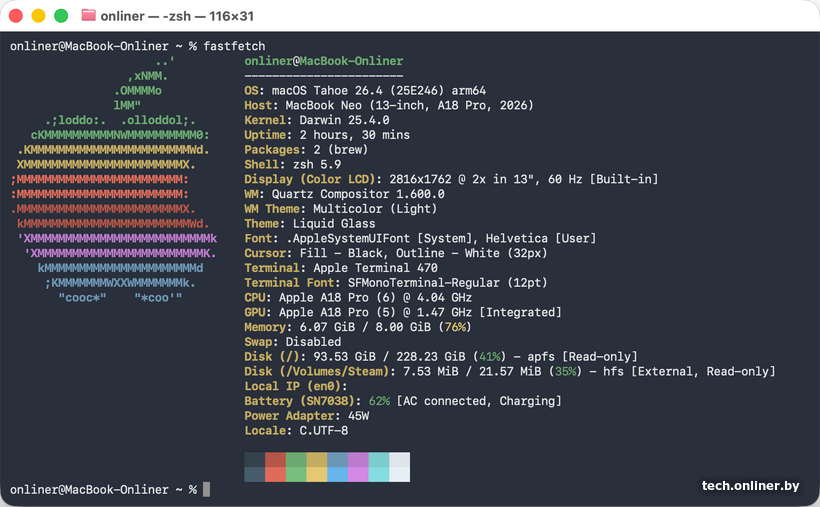Click the 'Theme: Liquid Glass' line

pyautogui.click(x=310, y=223)
